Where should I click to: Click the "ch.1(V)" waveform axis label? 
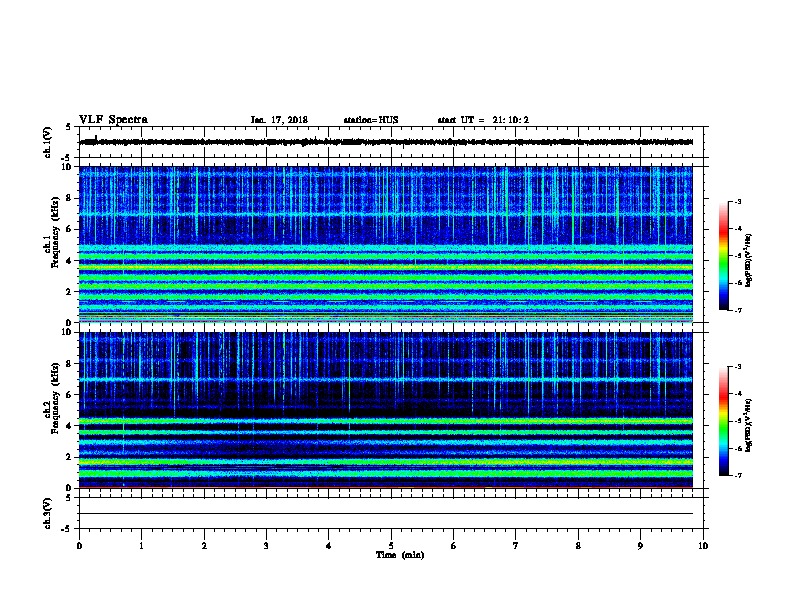point(47,142)
